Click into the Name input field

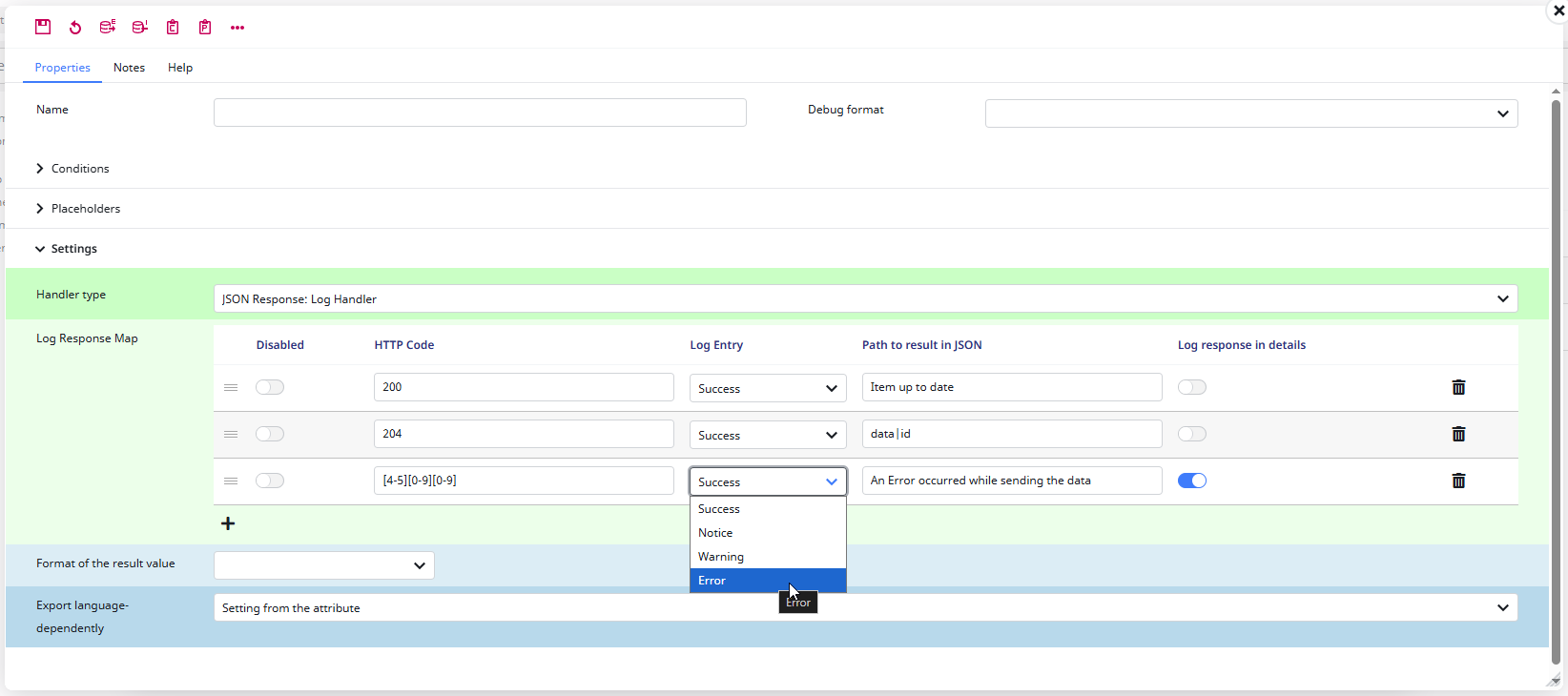pyautogui.click(x=480, y=113)
